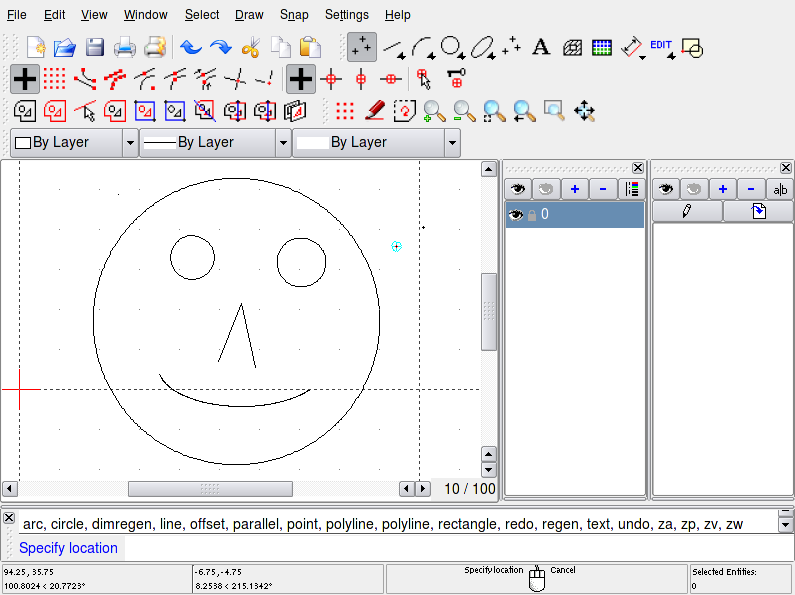795x595 pixels.
Task: Open the Draw menu
Action: coord(249,15)
